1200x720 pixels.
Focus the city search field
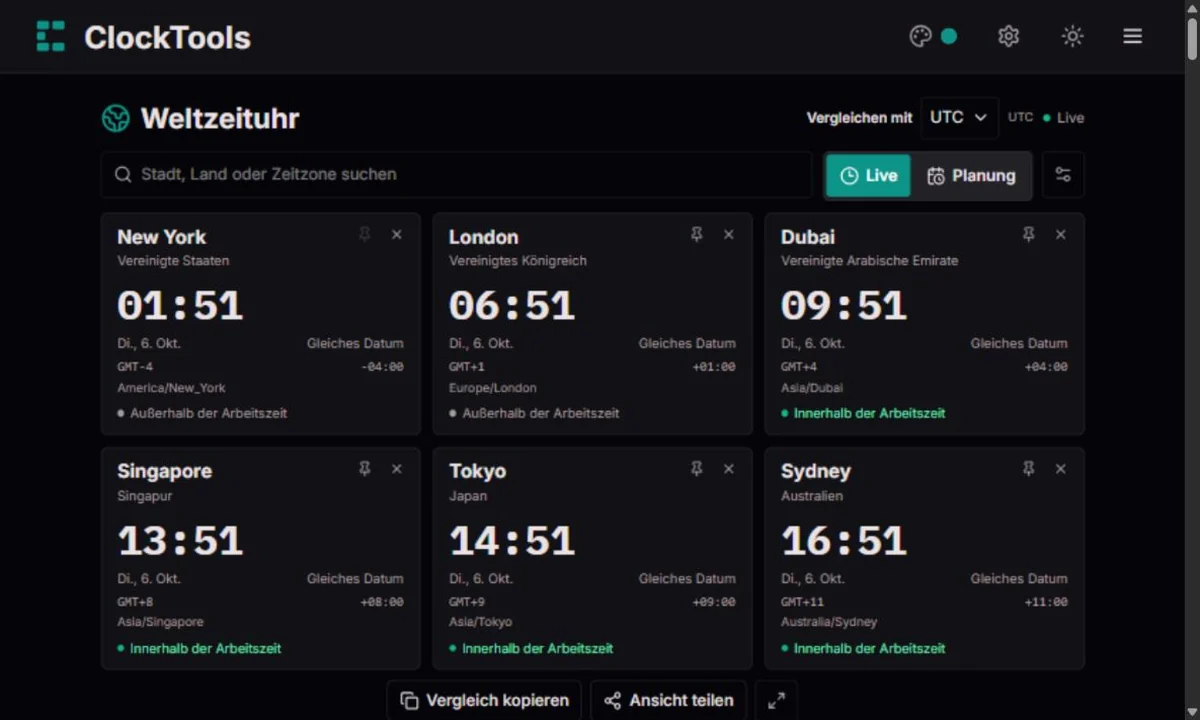point(456,174)
